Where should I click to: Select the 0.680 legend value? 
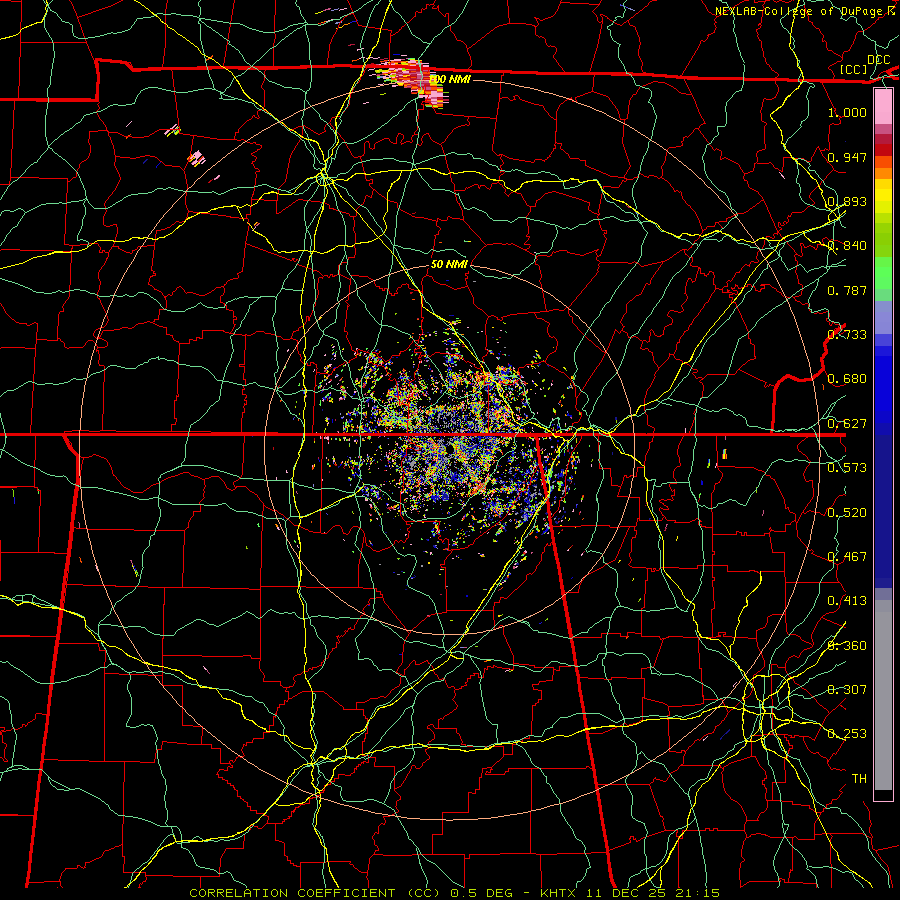tap(847, 379)
